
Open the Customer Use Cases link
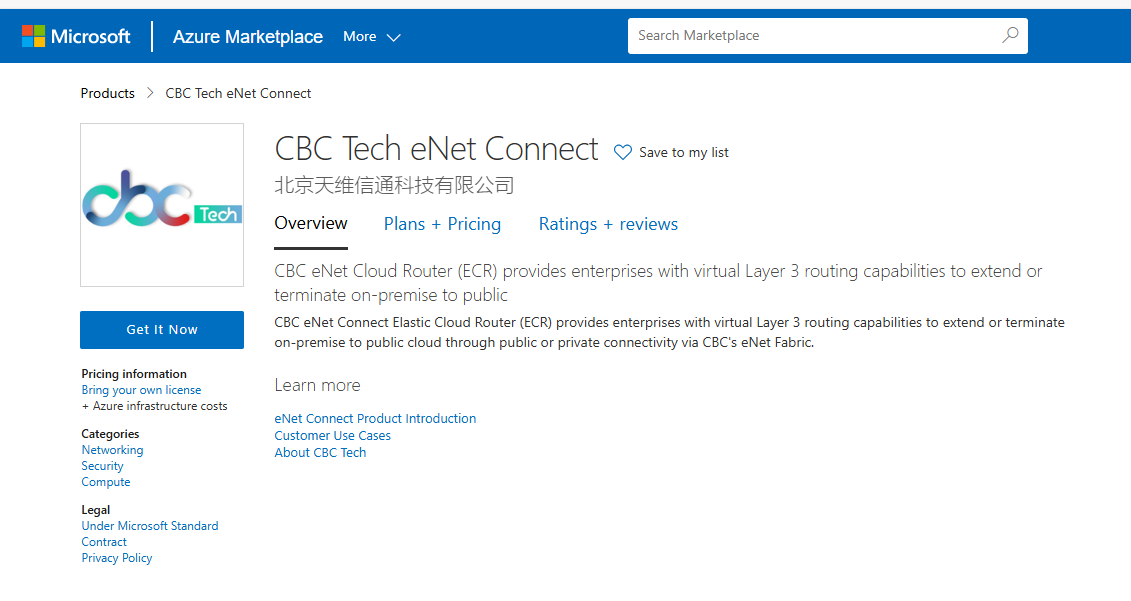[x=332, y=435]
